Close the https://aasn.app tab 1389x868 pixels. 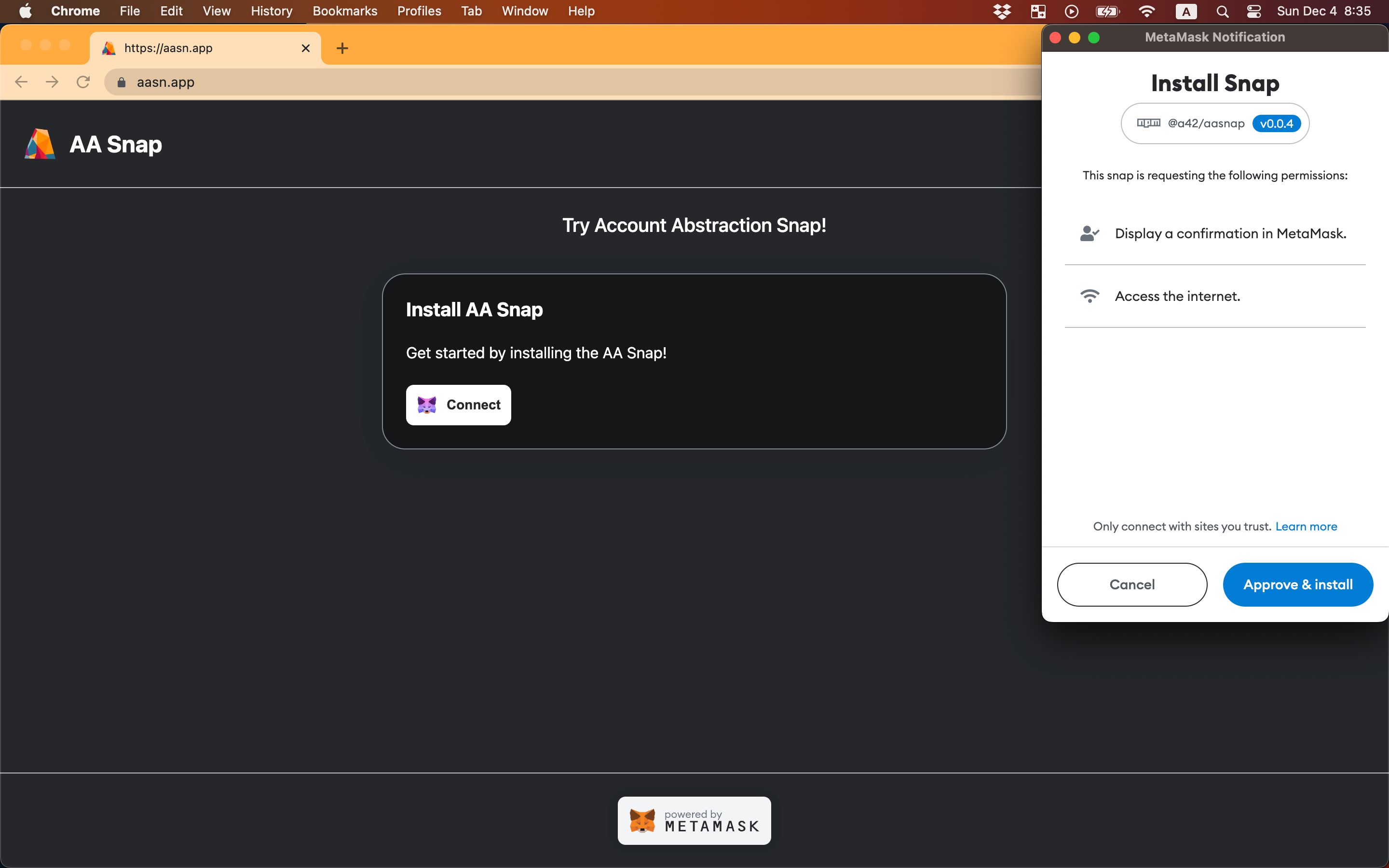pos(306,48)
